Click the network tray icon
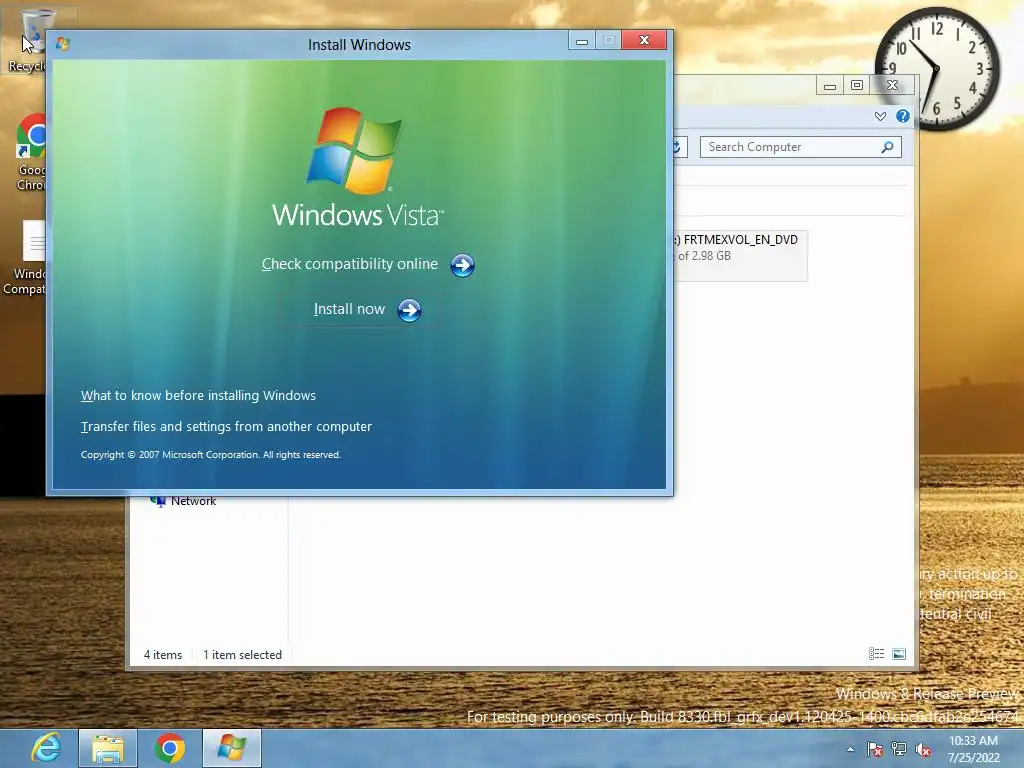The width and height of the screenshot is (1024, 768). click(x=899, y=749)
